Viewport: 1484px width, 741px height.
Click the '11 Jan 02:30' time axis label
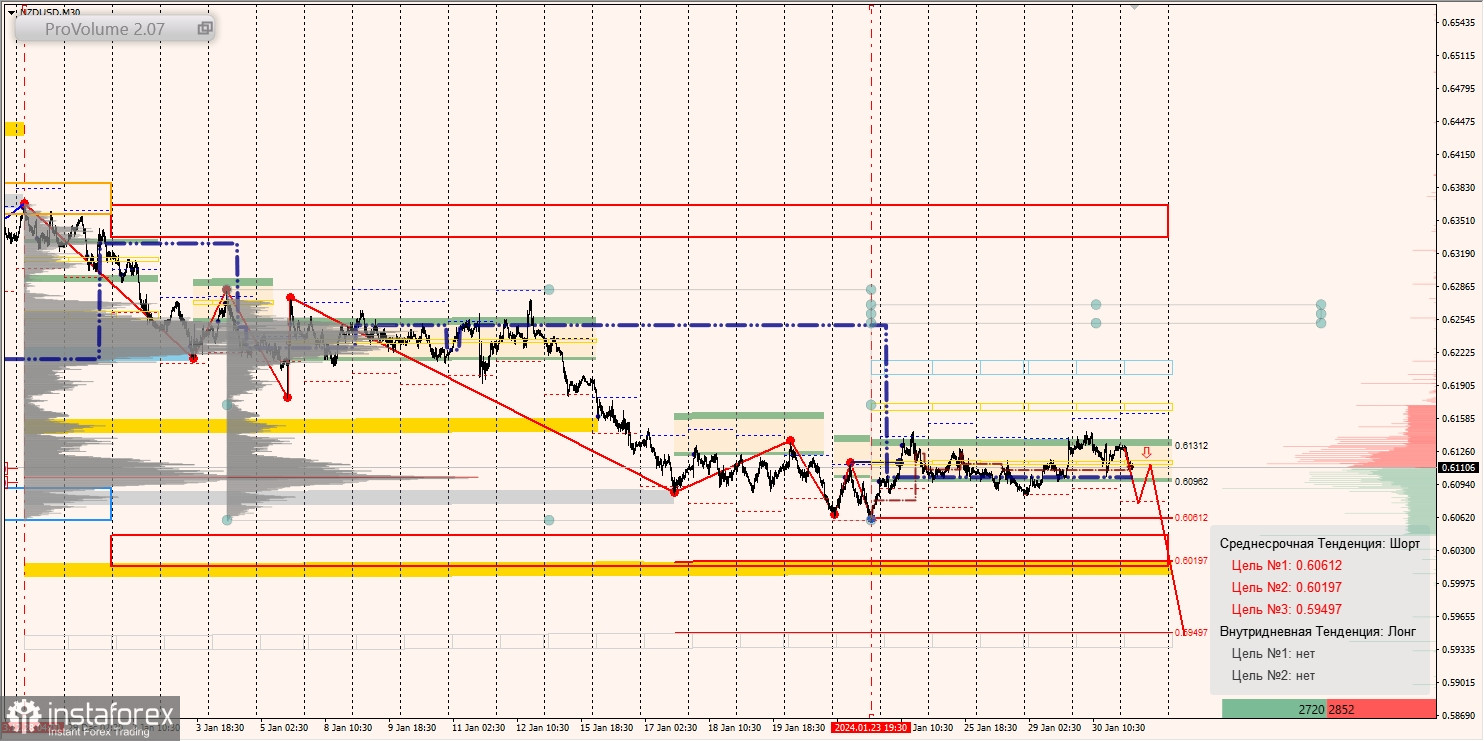click(x=477, y=727)
